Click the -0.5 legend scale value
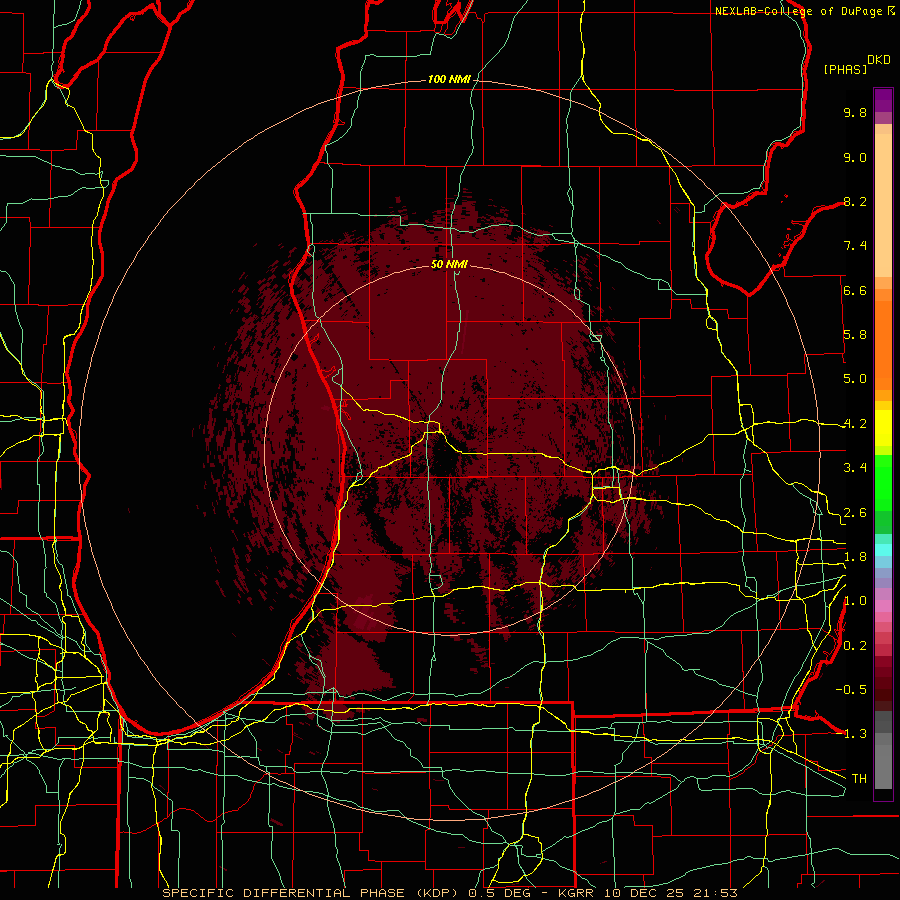 coord(851,689)
